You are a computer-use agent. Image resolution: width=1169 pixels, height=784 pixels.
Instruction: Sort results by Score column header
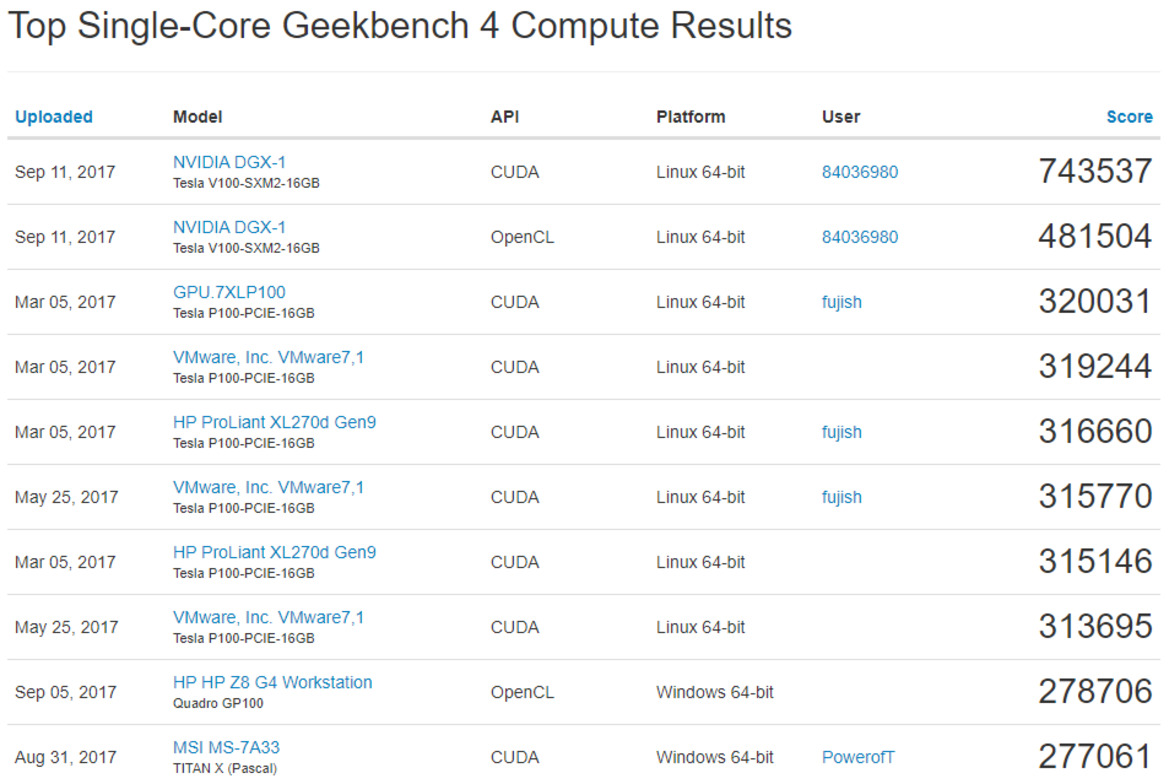click(x=1129, y=117)
